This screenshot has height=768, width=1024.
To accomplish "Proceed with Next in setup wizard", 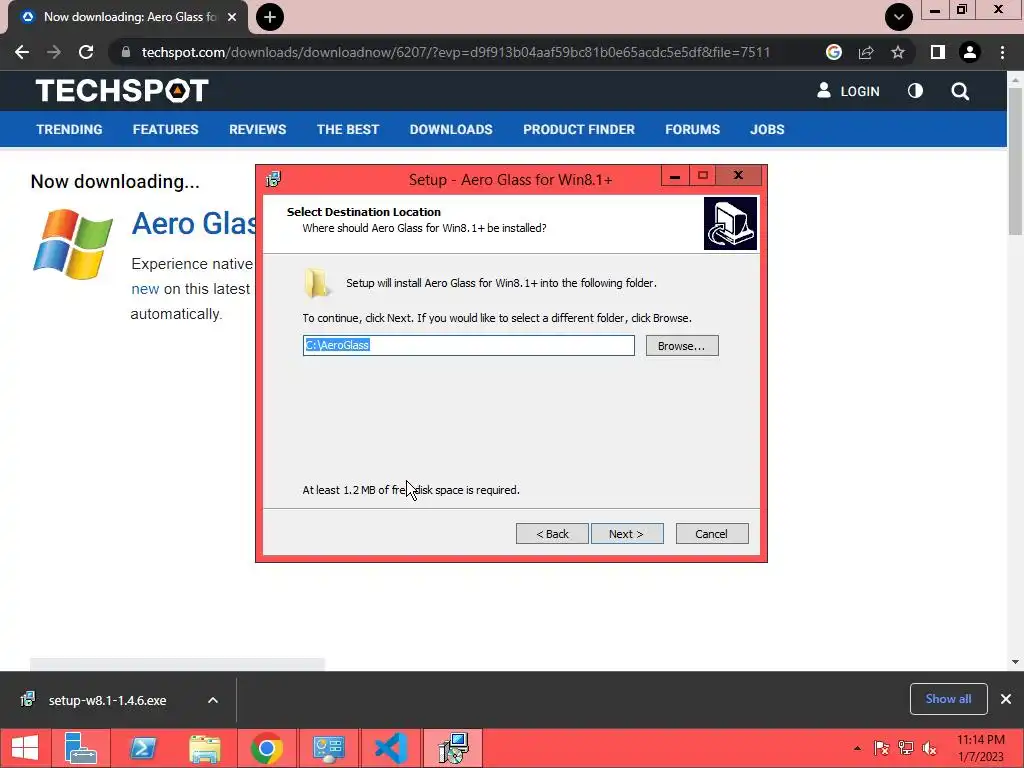I will (627, 534).
